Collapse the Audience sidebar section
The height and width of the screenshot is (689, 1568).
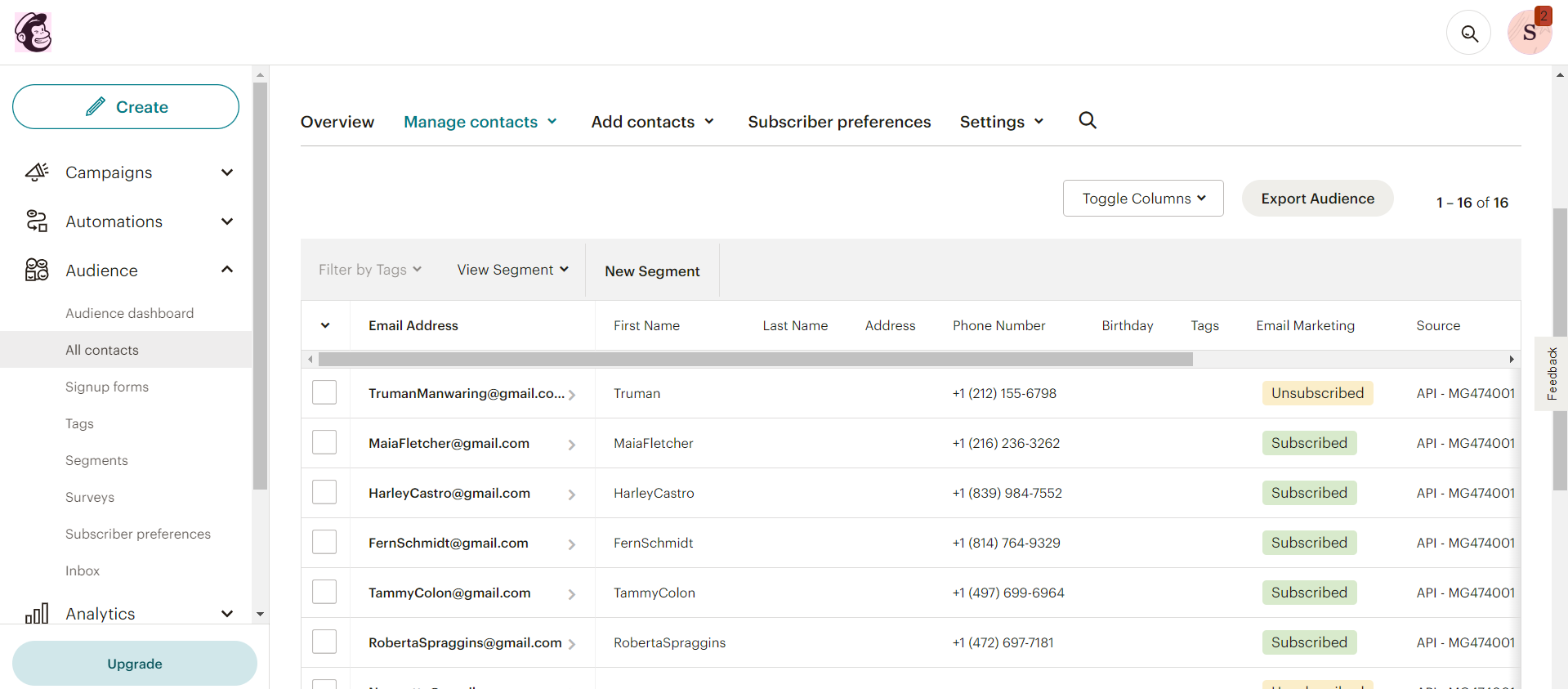tap(227, 270)
